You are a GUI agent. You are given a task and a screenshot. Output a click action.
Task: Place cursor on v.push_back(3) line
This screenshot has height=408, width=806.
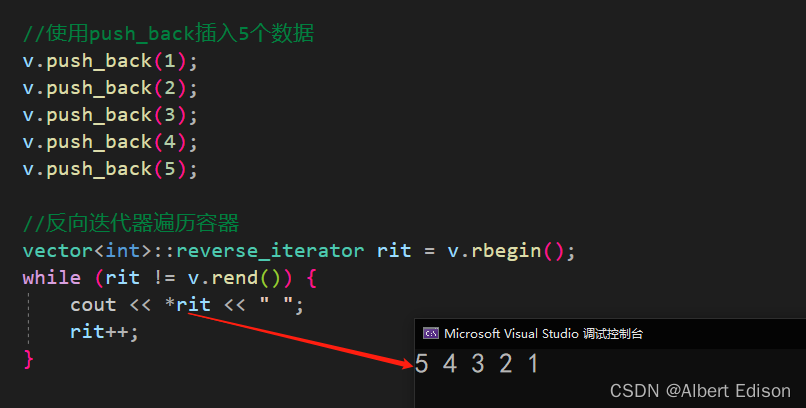pos(110,115)
